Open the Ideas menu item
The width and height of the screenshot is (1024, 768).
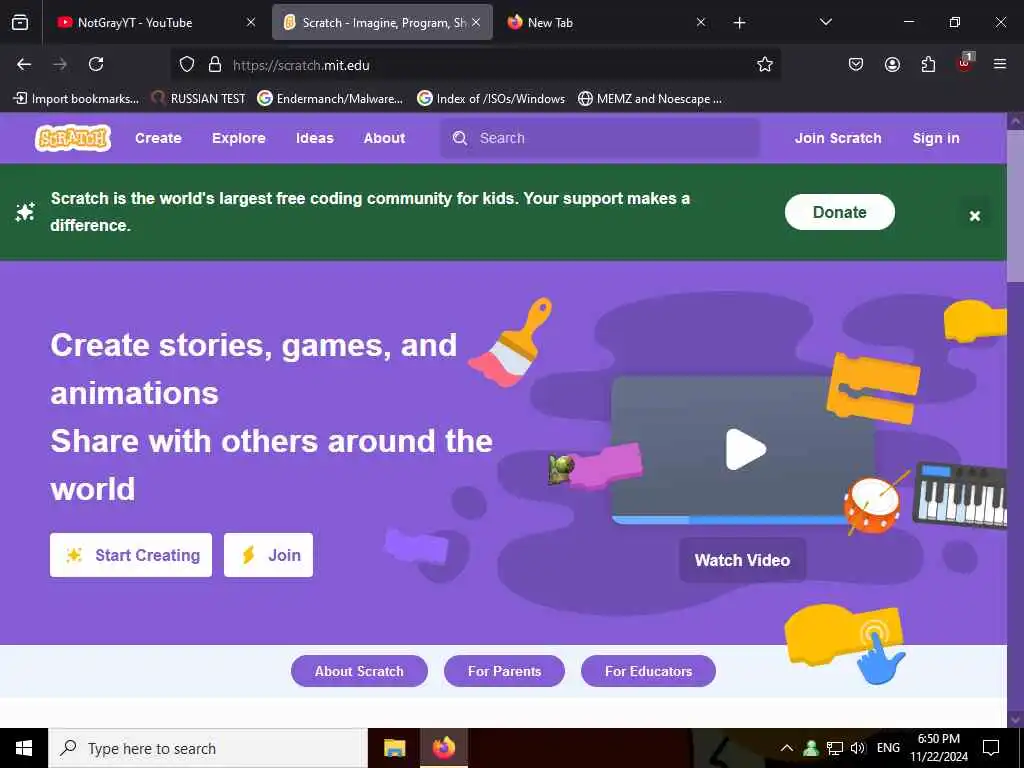315,138
